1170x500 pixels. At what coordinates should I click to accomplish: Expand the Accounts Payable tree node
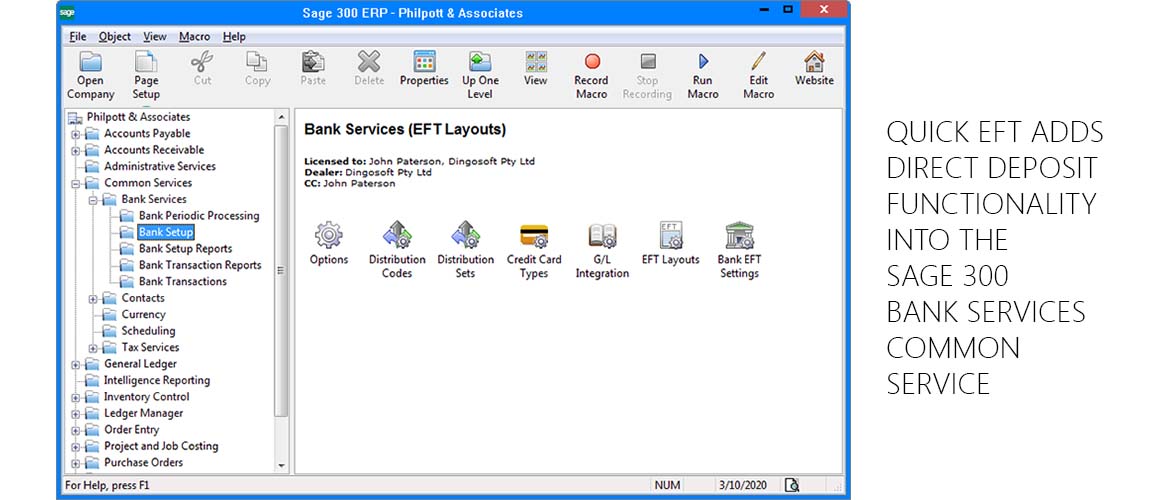tap(75, 135)
